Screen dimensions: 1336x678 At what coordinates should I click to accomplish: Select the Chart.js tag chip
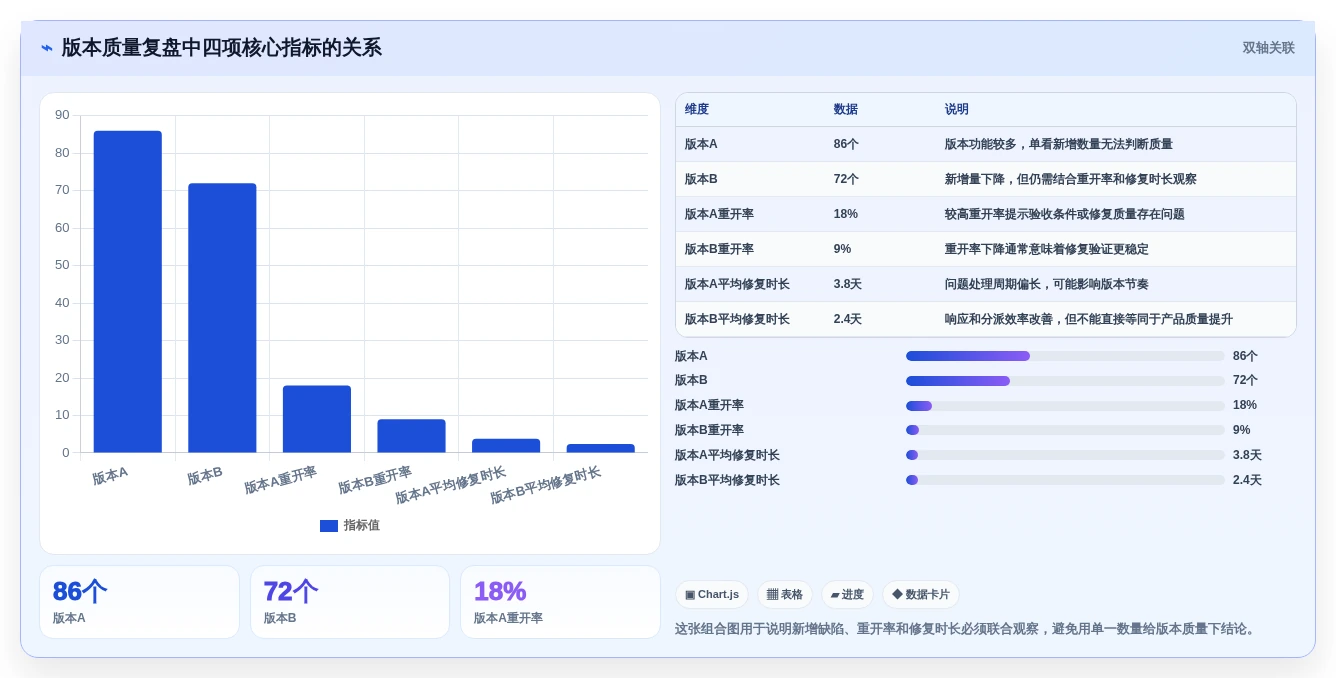coord(712,595)
